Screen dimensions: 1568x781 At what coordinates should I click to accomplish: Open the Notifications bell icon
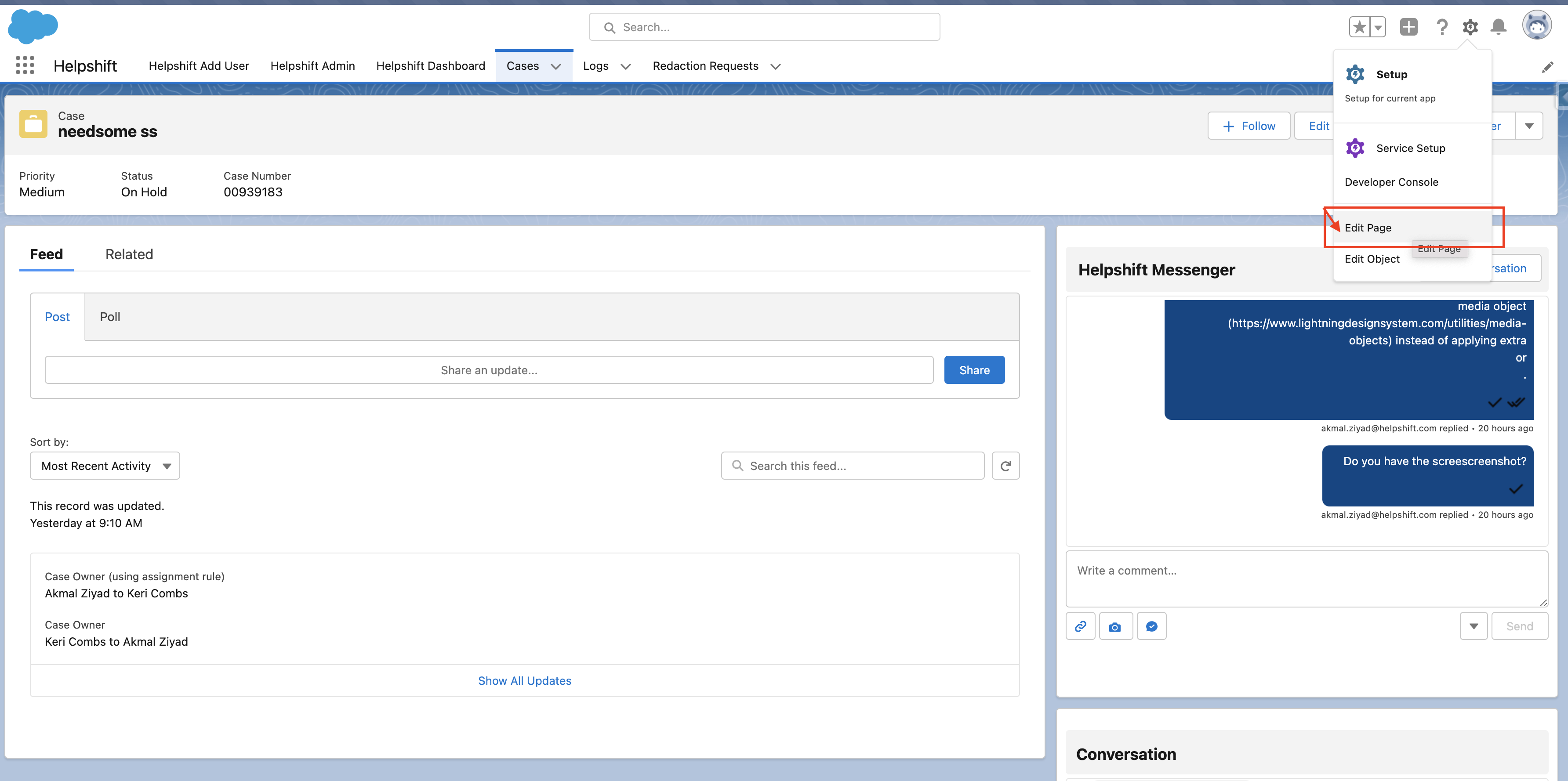[1499, 27]
